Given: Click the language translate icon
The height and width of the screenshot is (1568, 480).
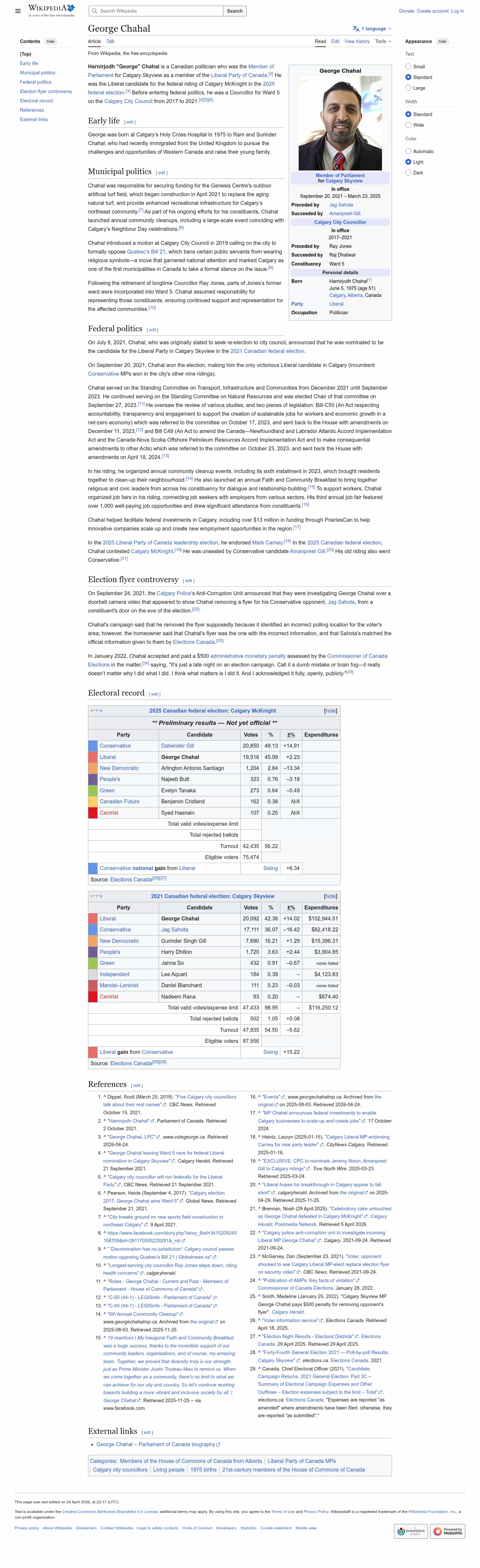Looking at the screenshot, I should point(356,29).
